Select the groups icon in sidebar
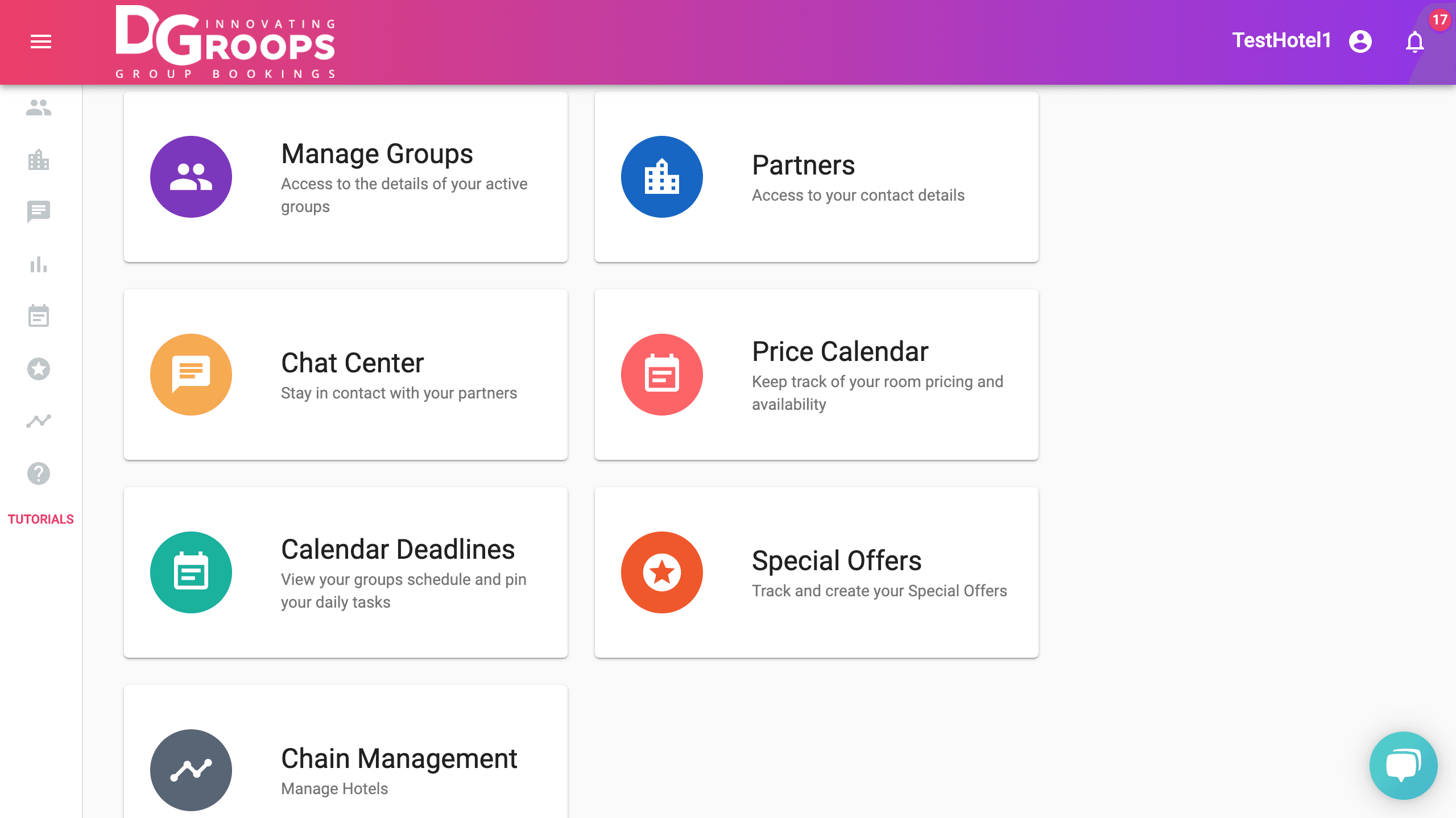The height and width of the screenshot is (818, 1456). coord(39,107)
